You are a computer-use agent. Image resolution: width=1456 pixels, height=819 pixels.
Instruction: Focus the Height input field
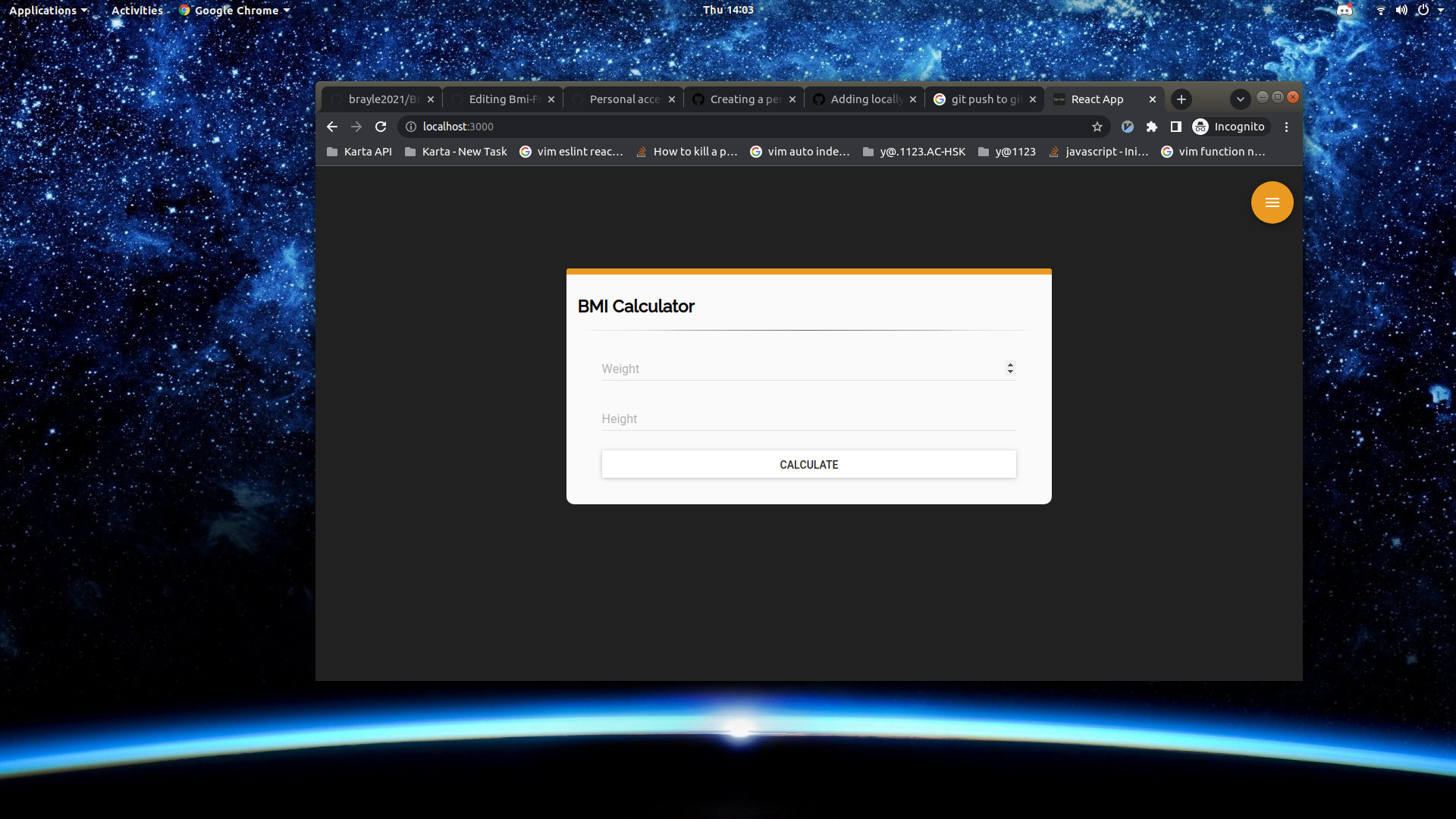pyautogui.click(x=808, y=419)
